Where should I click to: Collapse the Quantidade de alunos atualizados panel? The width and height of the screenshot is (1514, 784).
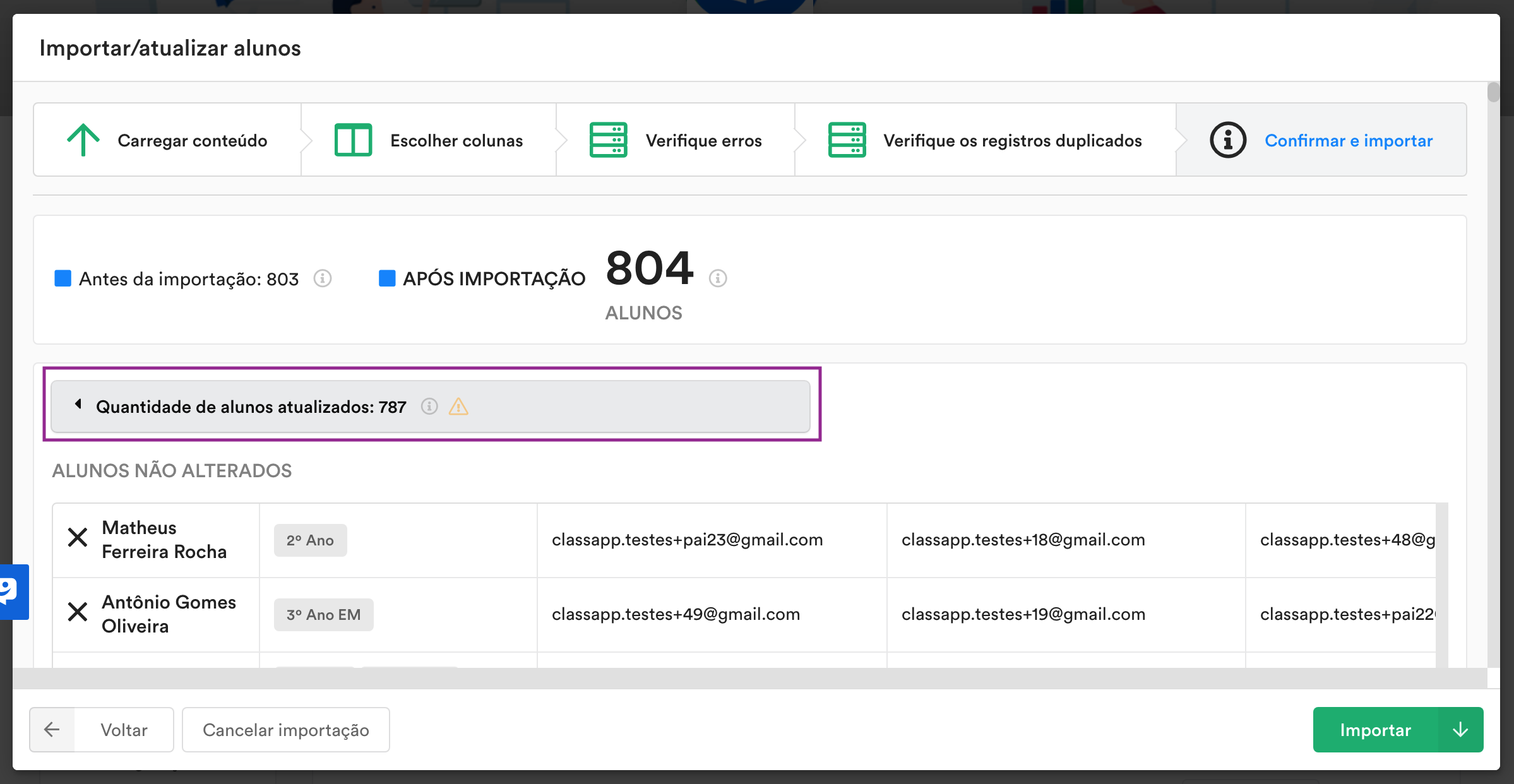[x=78, y=406]
